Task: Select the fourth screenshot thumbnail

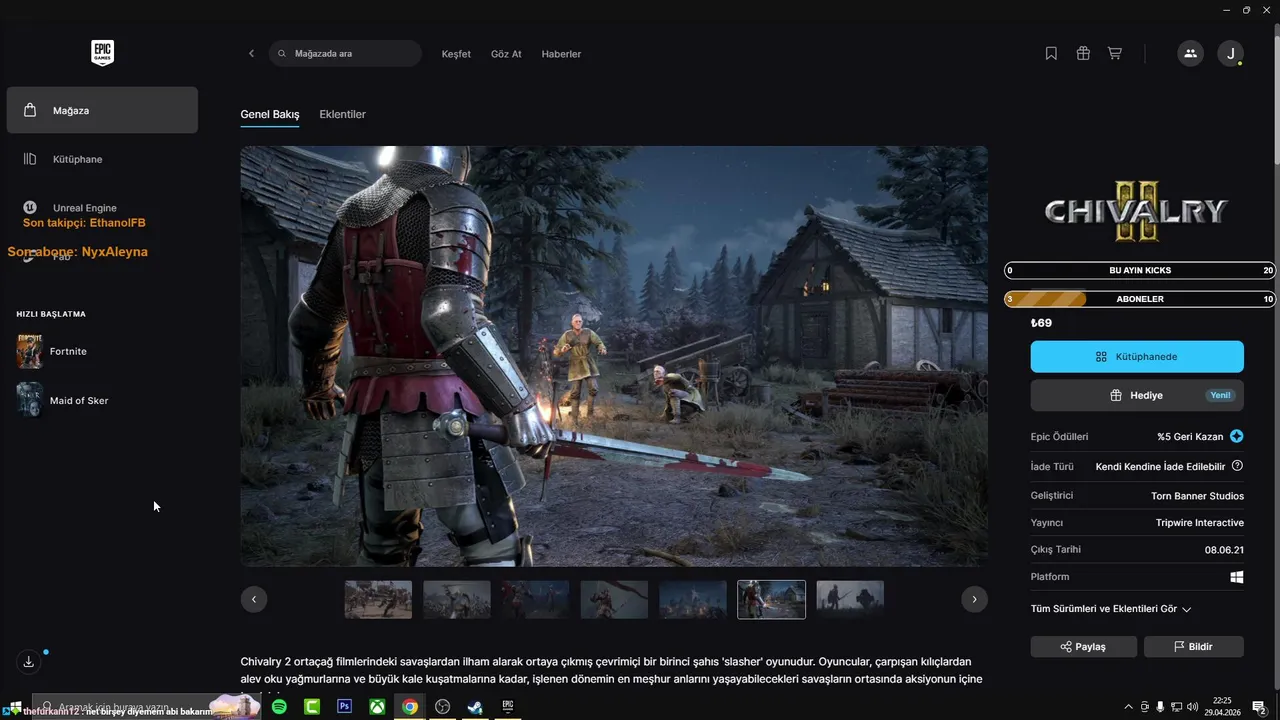Action: [614, 599]
